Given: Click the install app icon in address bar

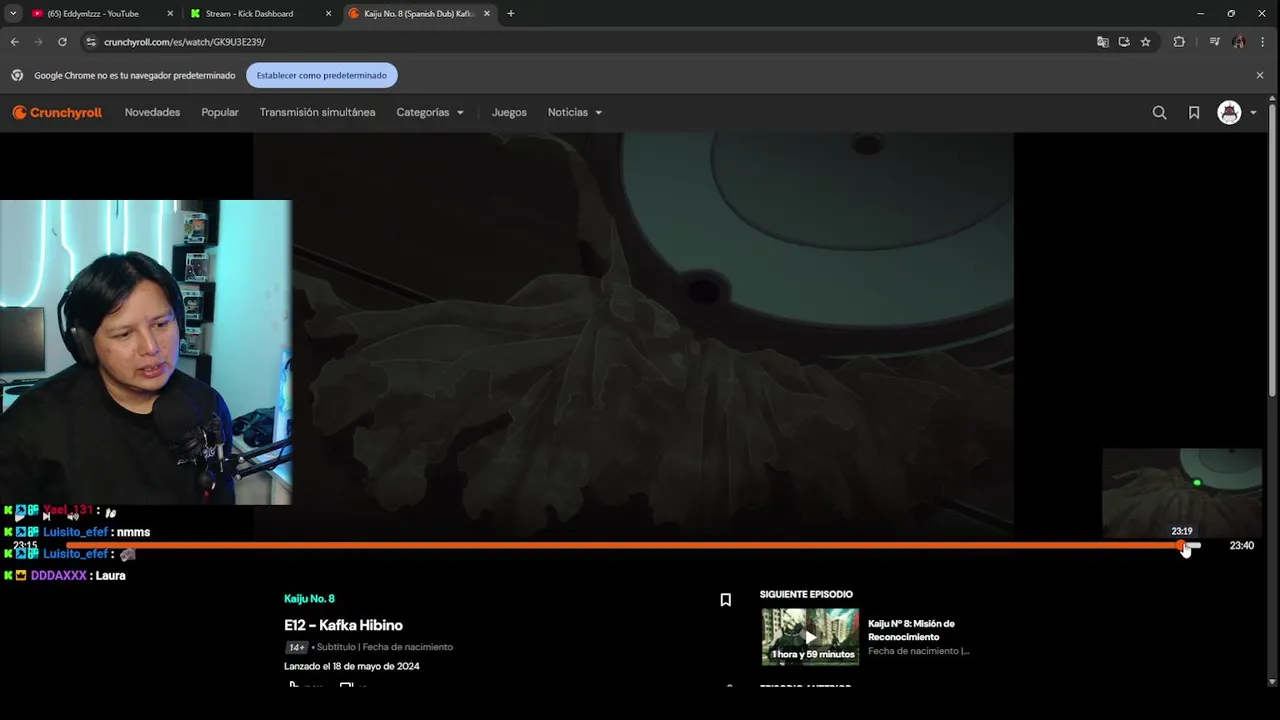Looking at the screenshot, I should (1124, 42).
